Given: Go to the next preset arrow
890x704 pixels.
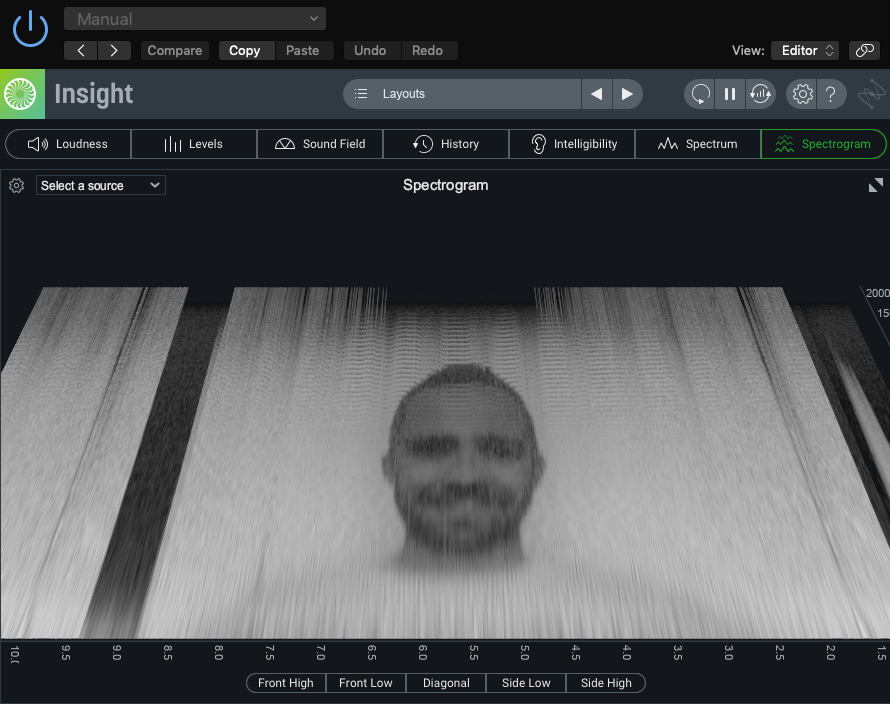Looking at the screenshot, I should pos(114,50).
